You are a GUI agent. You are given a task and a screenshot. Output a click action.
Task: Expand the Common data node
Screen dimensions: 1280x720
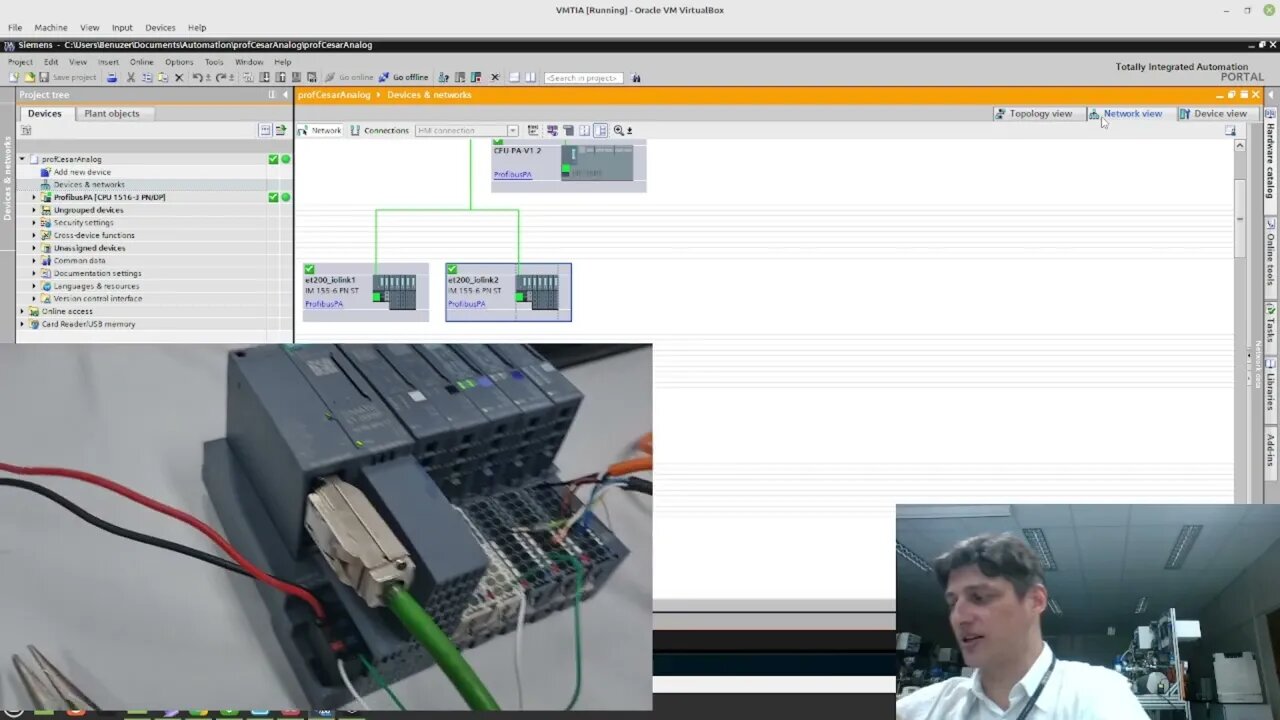34,260
